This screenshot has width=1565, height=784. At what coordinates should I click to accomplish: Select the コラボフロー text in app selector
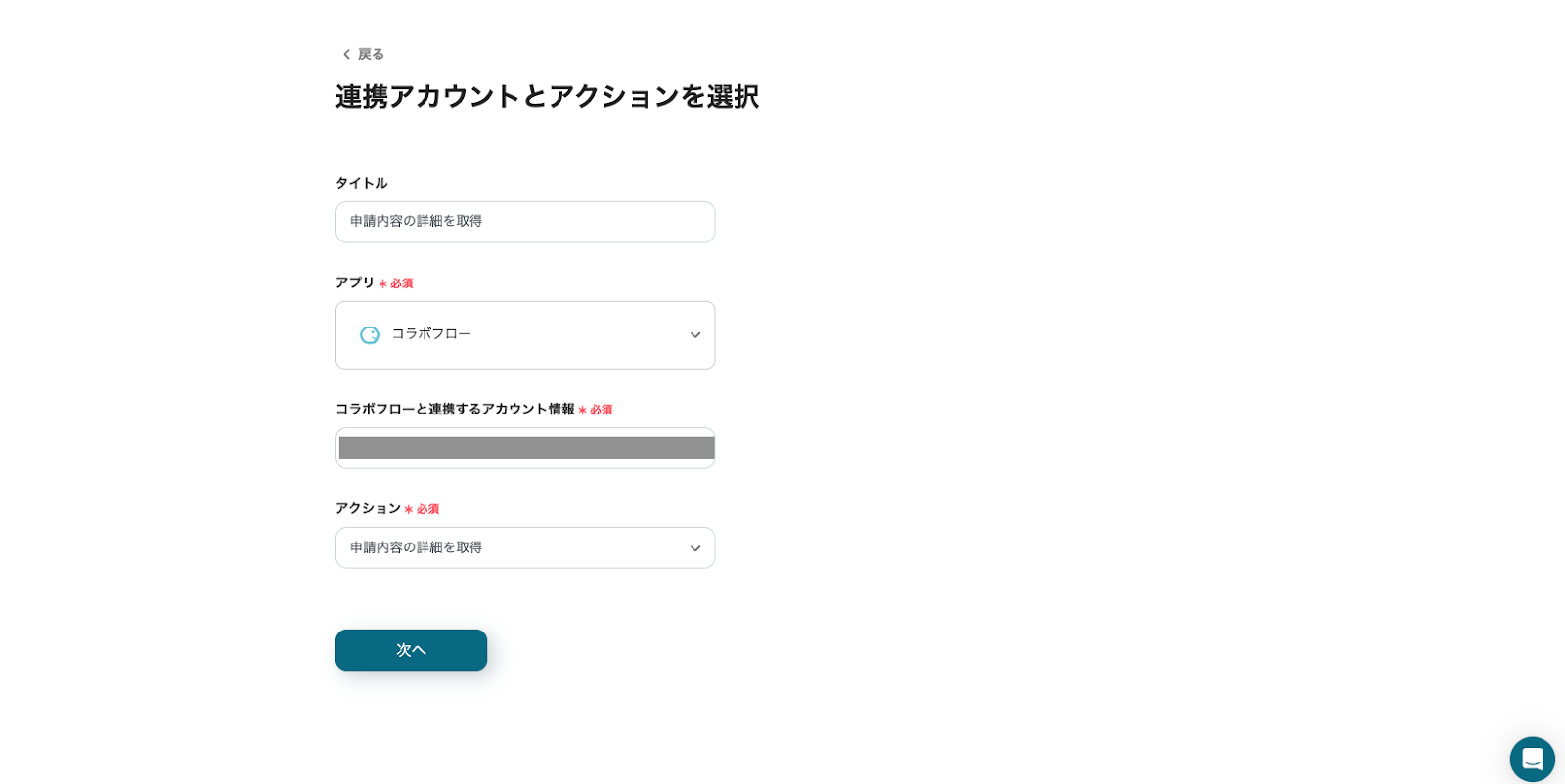coord(431,334)
